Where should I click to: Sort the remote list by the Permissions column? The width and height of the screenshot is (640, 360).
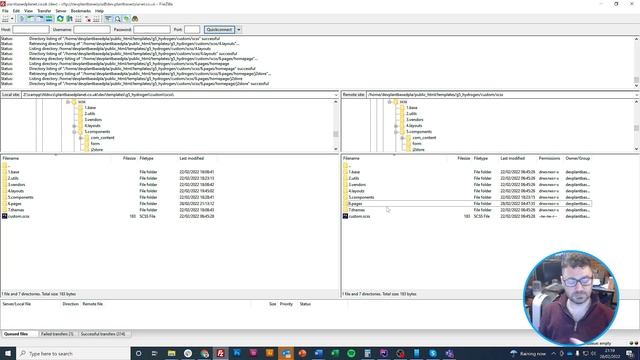point(549,158)
